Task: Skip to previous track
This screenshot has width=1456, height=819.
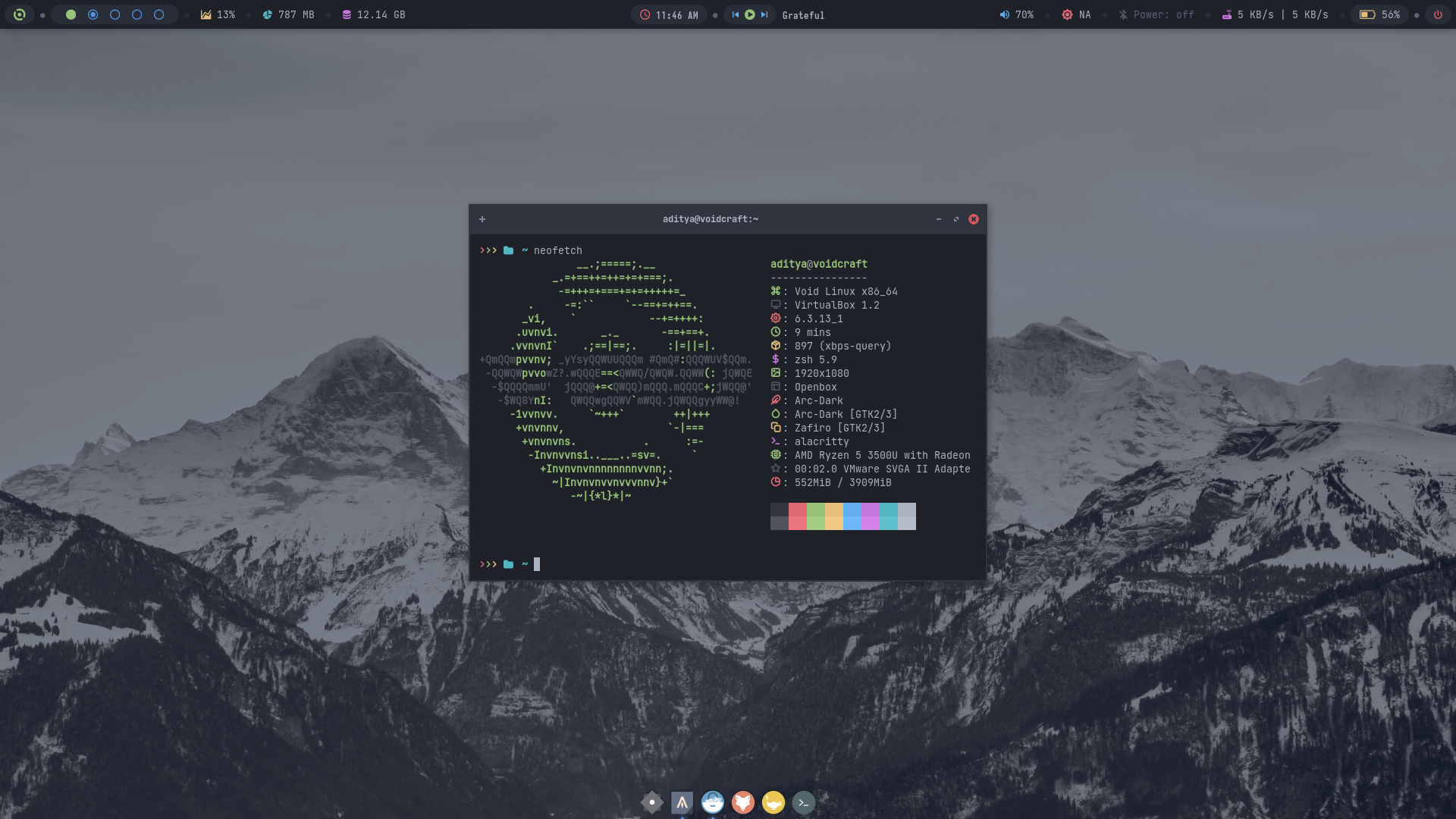Action: [x=735, y=14]
